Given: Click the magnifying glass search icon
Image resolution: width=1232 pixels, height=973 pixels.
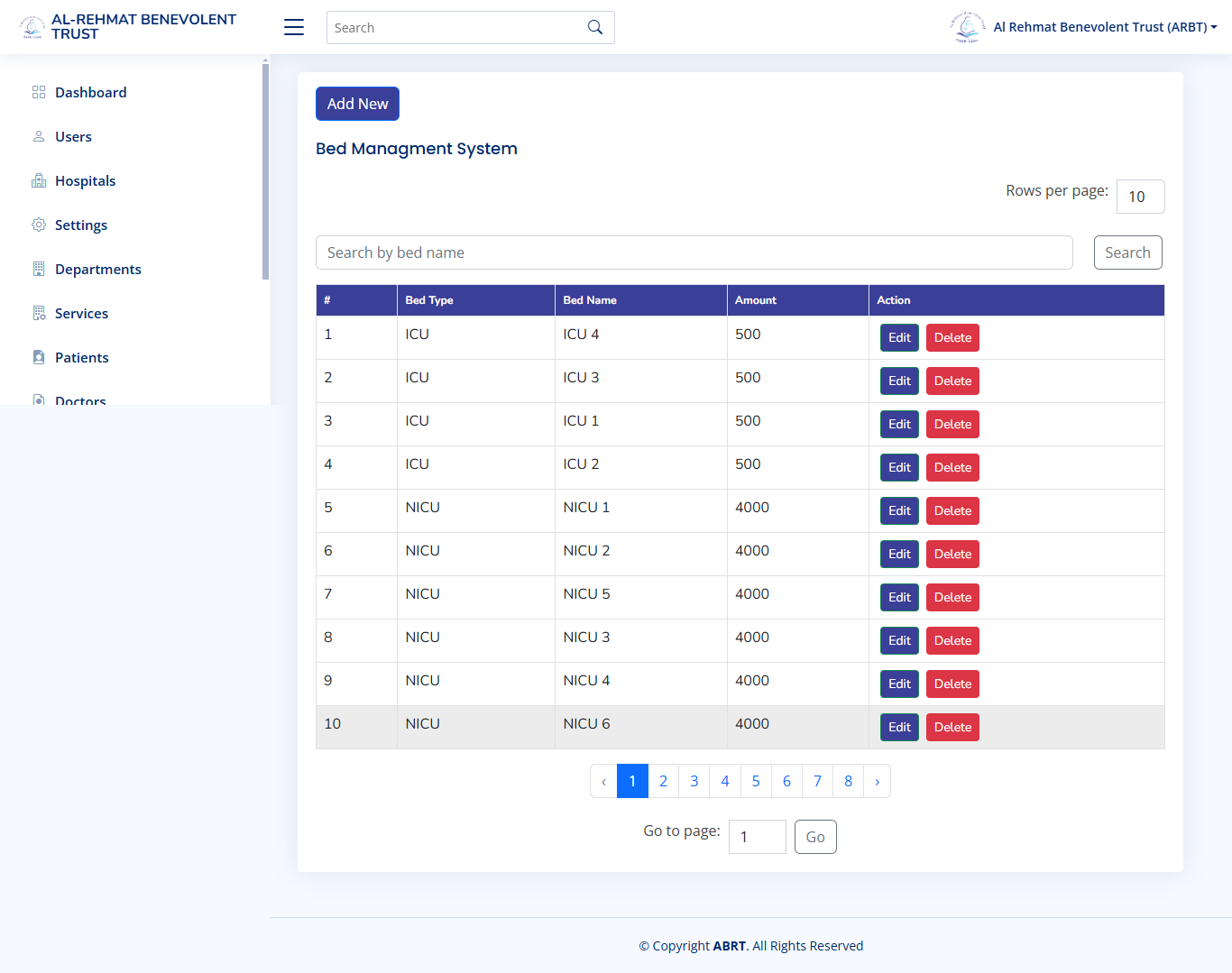Looking at the screenshot, I should click(x=594, y=27).
